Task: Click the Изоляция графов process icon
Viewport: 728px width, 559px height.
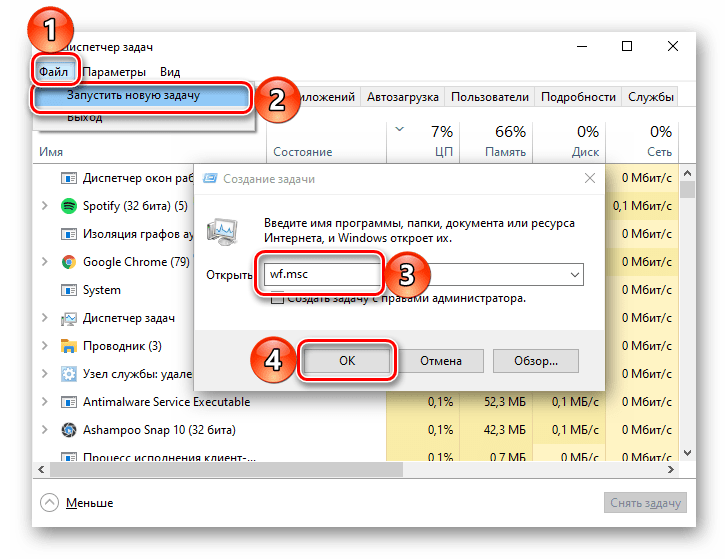Action: (69, 234)
